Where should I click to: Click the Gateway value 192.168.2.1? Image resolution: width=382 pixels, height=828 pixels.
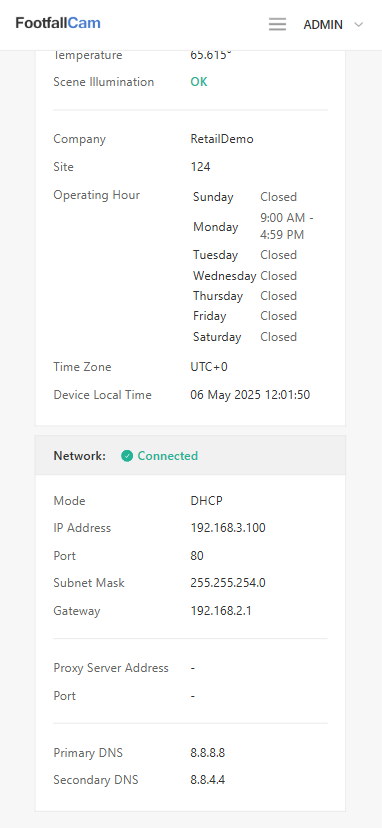(221, 611)
